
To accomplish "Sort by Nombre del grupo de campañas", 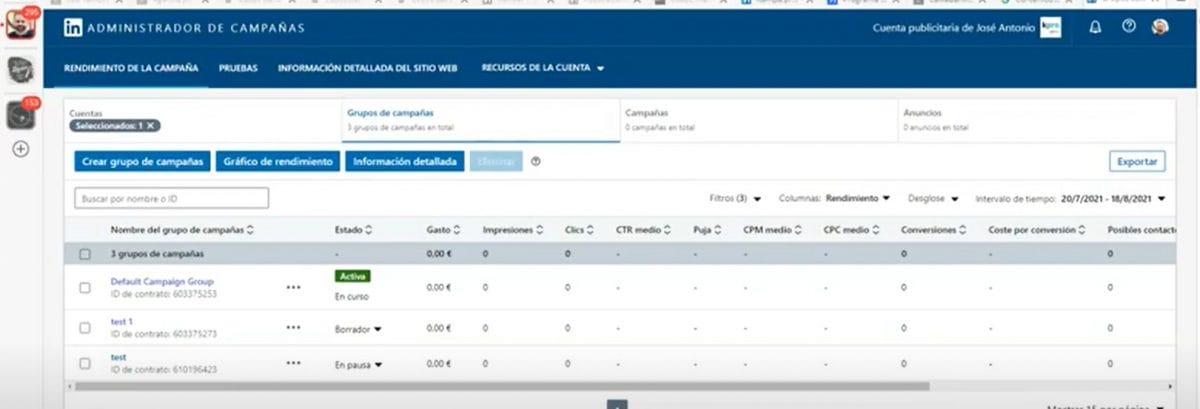I will tap(182, 230).
